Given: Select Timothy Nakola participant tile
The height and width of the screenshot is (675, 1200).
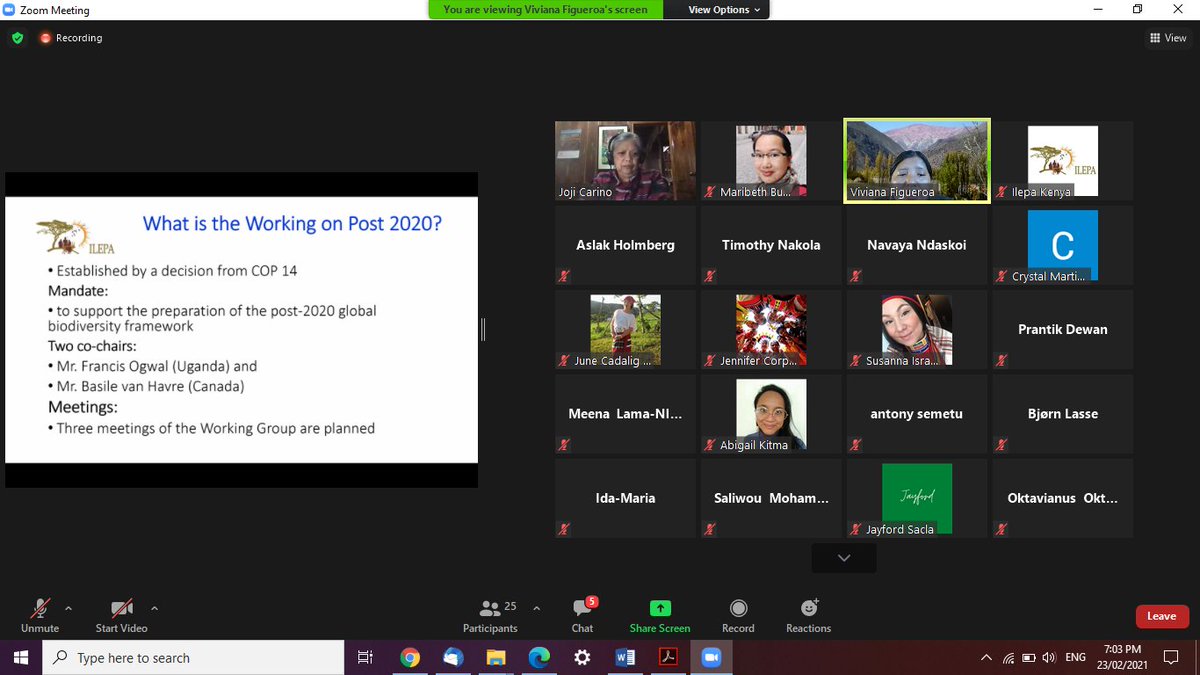Looking at the screenshot, I should (x=770, y=246).
